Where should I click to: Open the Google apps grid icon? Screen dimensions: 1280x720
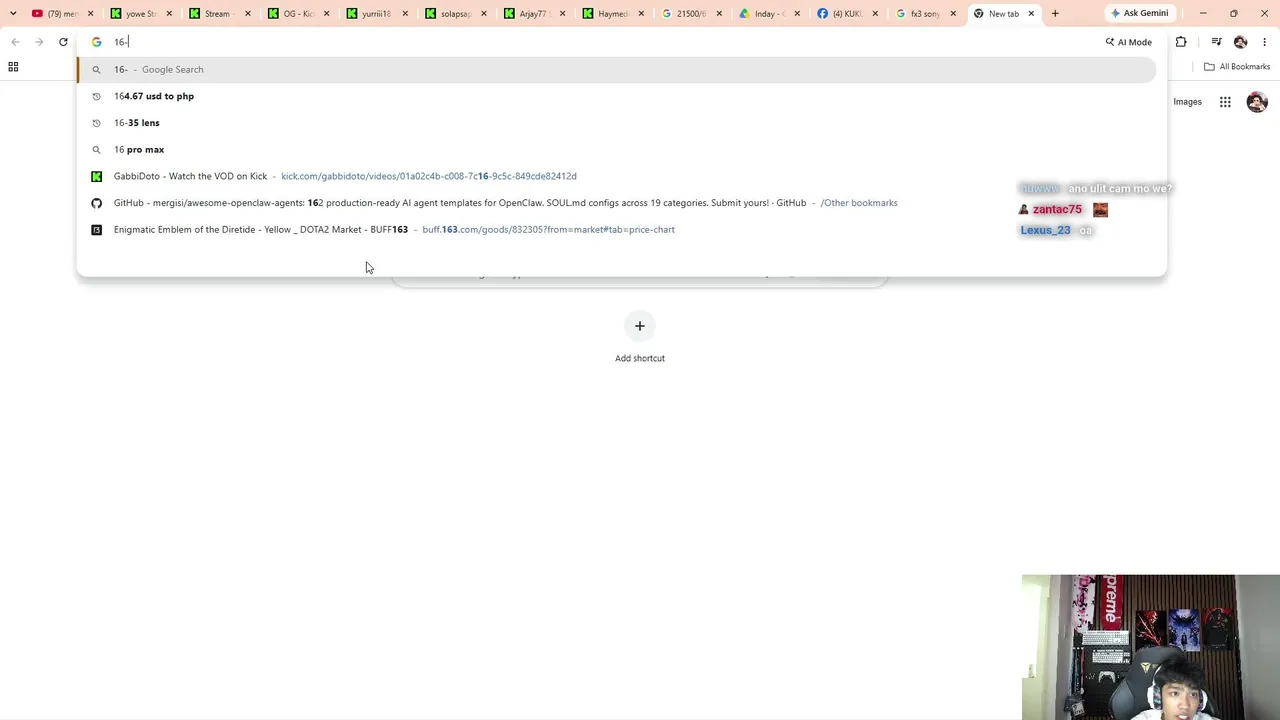(1225, 102)
